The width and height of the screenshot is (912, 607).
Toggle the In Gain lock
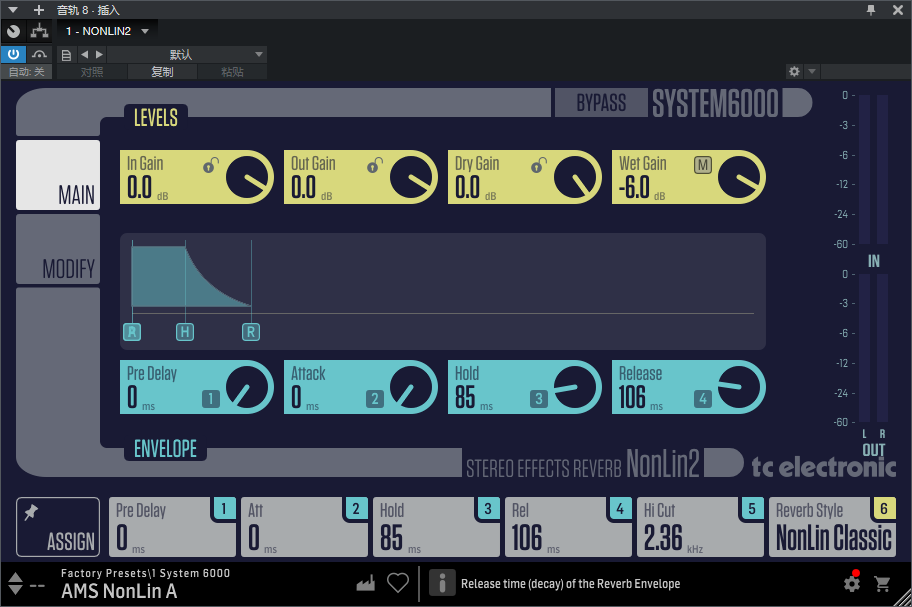[x=211, y=165]
